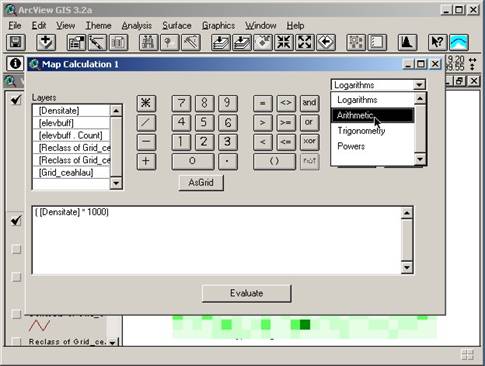Enable the unchecked theme box below checkmarks
This screenshot has width=485, height=366.
[16, 249]
